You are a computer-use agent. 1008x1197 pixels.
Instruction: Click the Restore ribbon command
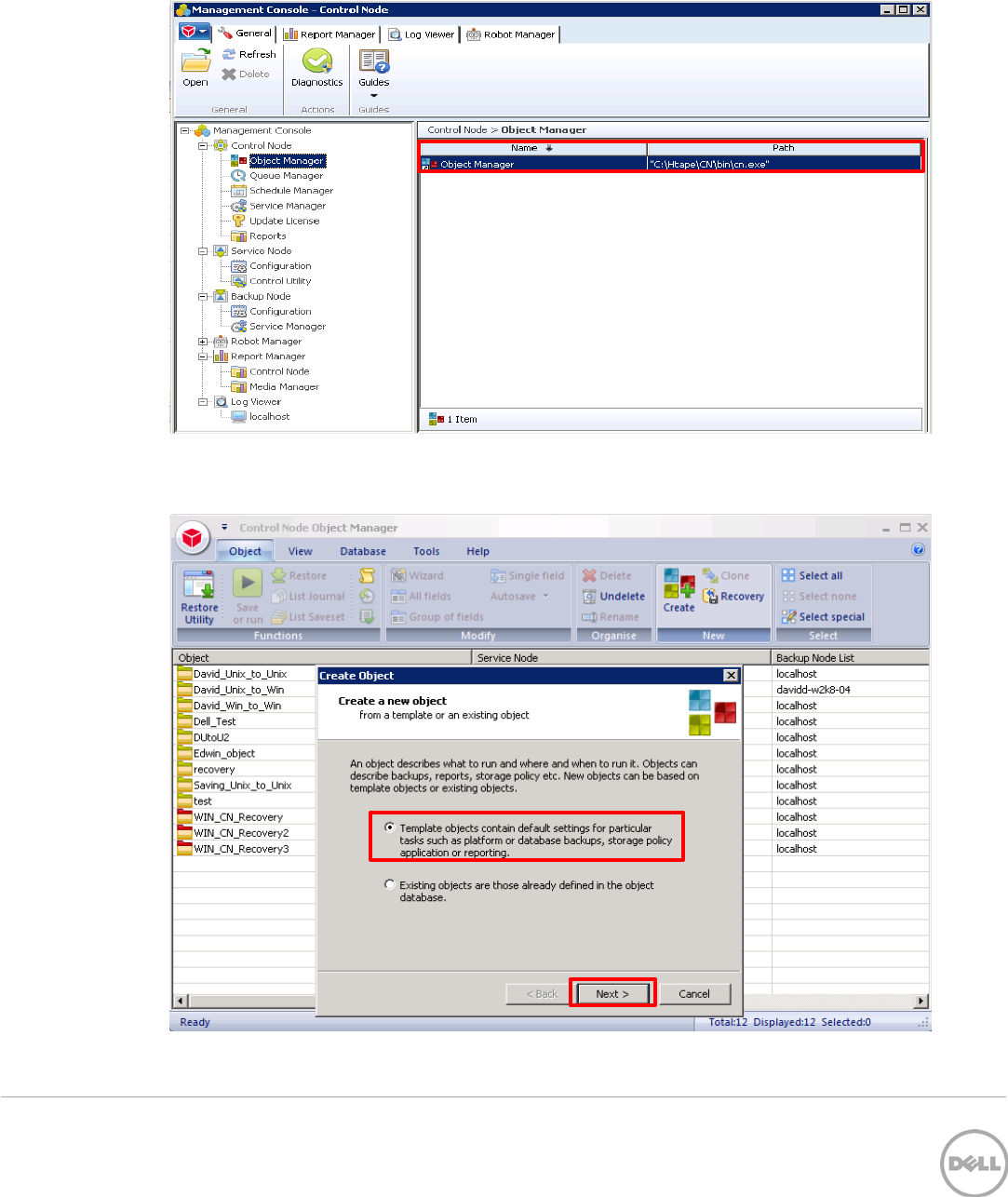[299, 576]
